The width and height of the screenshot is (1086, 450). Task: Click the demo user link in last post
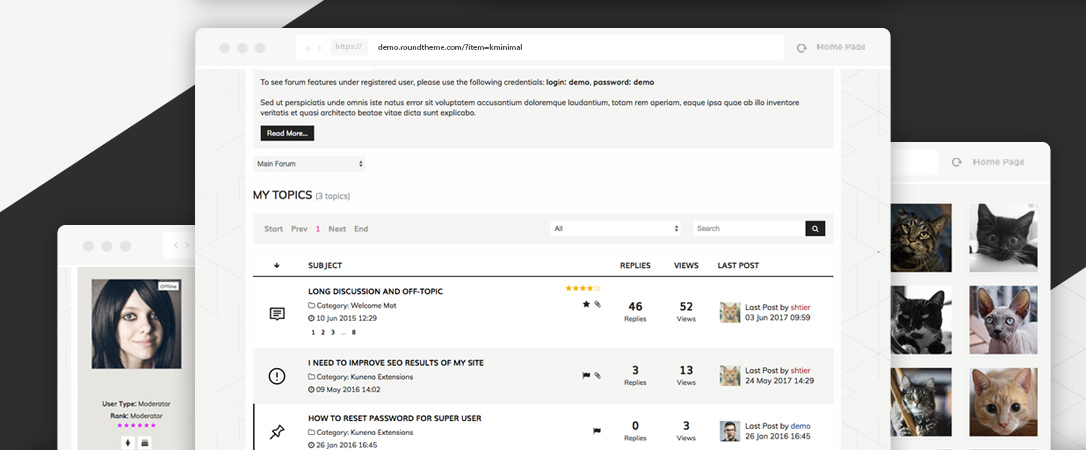(x=800, y=426)
